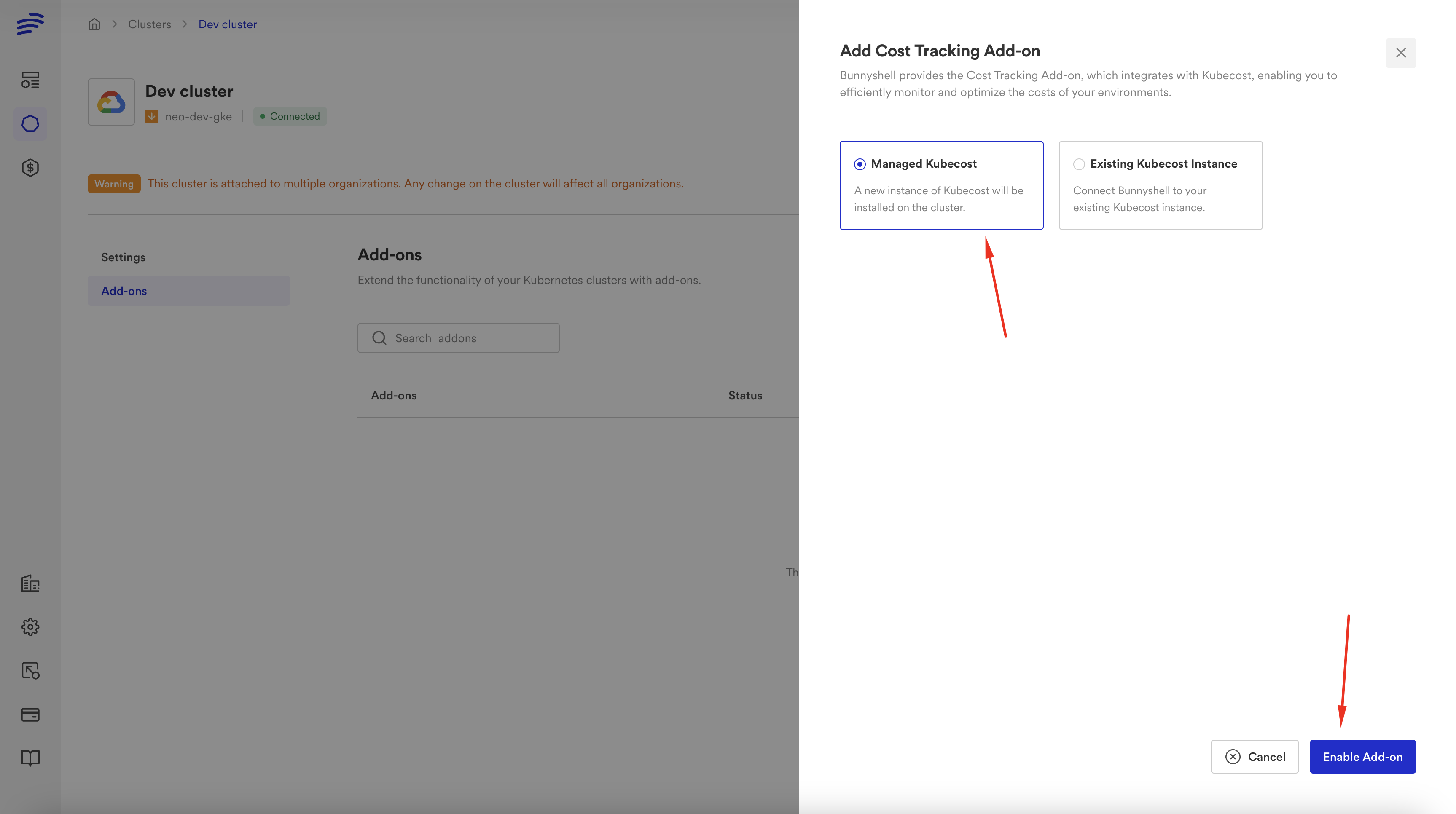Open the billing card sidebar icon
1456x814 pixels.
coord(30,715)
